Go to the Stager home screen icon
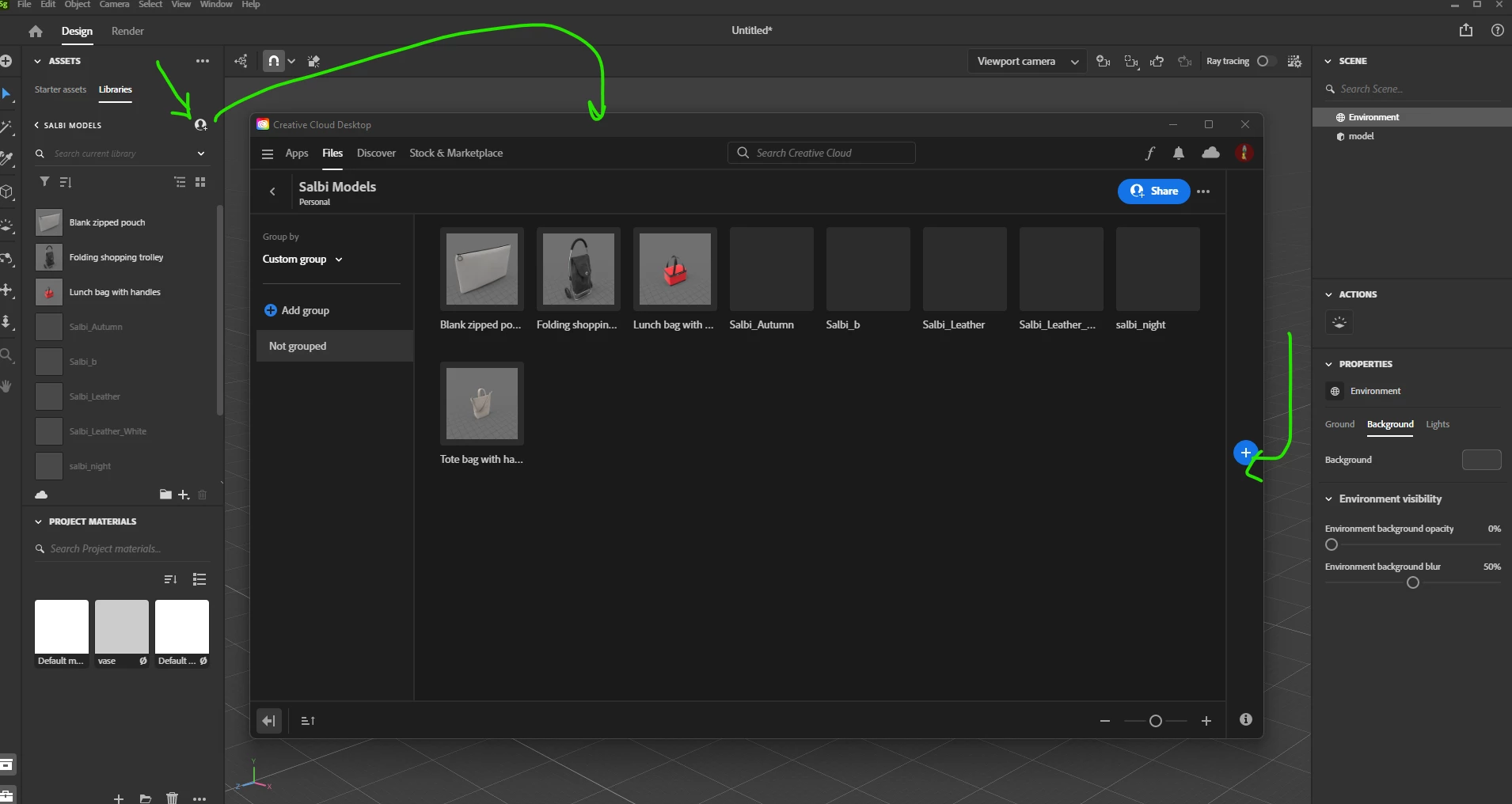This screenshot has width=1512, height=804. click(x=36, y=31)
